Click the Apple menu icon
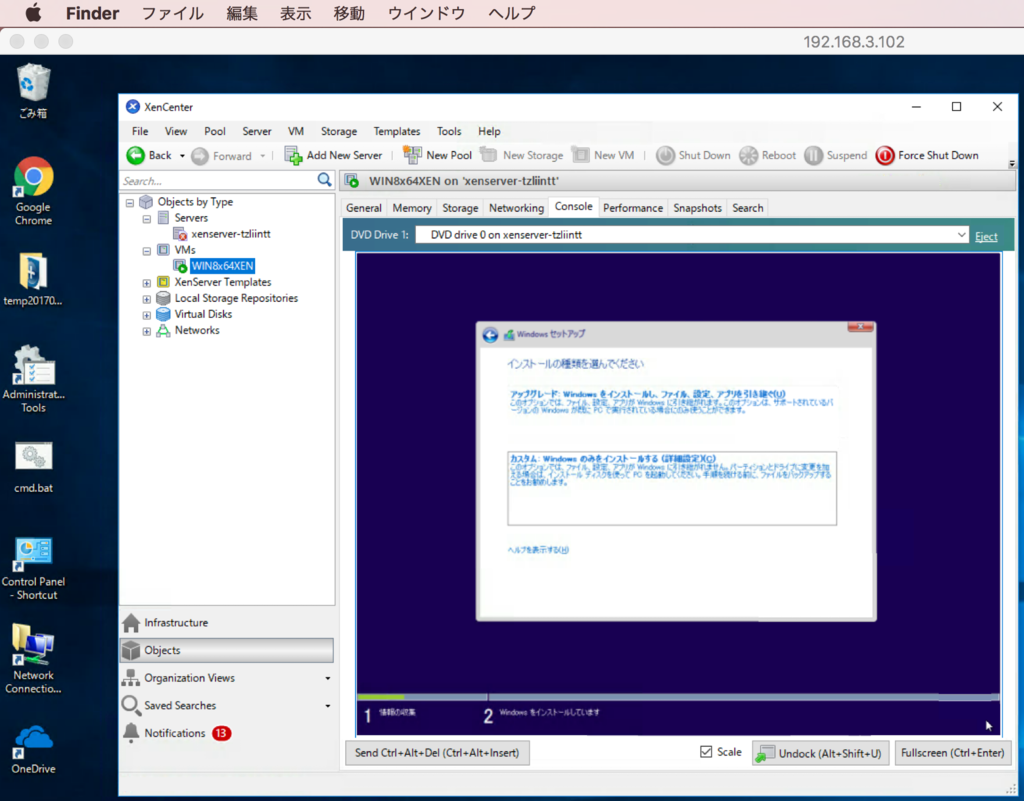This screenshot has width=1024, height=801. coord(33,13)
